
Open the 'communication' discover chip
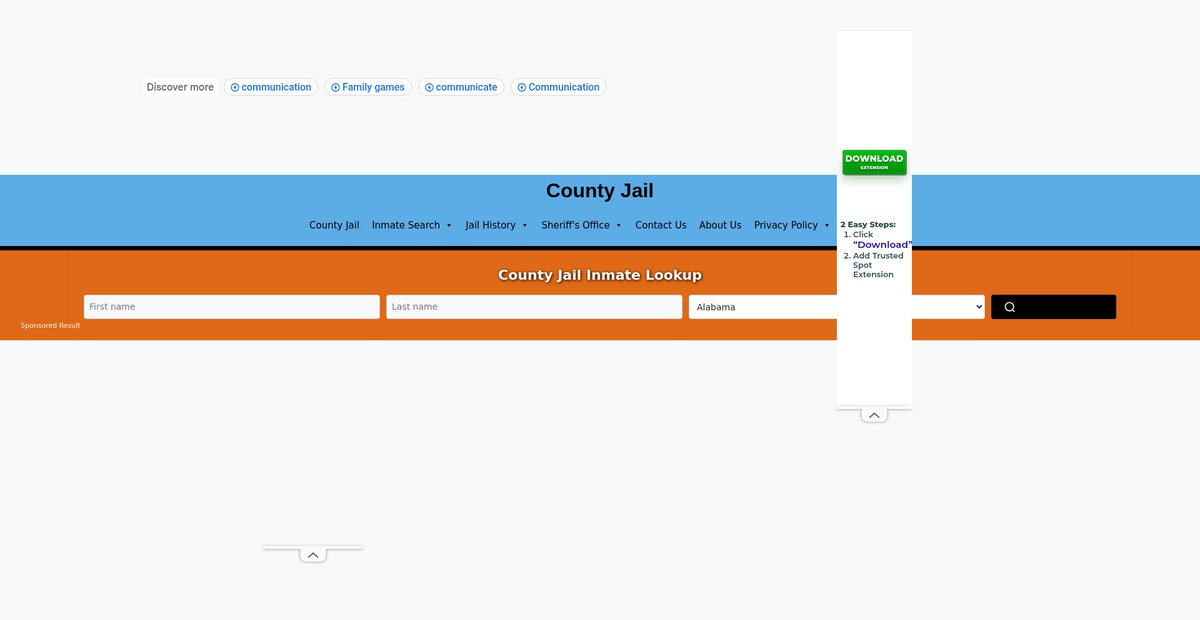(x=271, y=87)
